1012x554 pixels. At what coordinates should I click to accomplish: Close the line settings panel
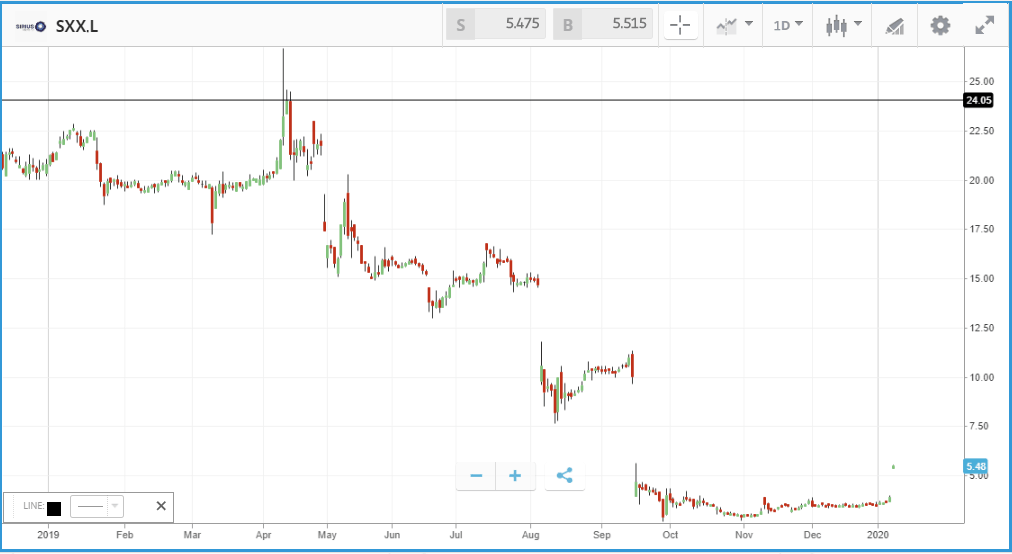pyautogui.click(x=161, y=506)
